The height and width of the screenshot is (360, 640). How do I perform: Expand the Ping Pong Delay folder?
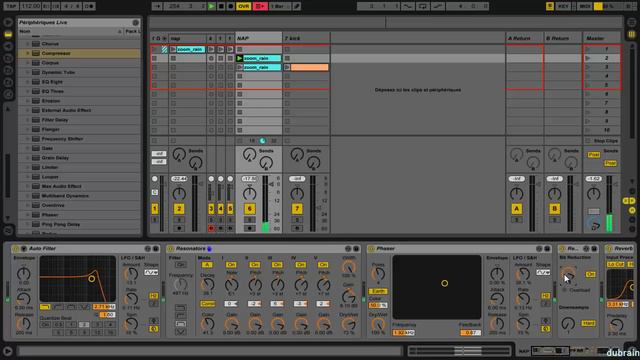28,224
